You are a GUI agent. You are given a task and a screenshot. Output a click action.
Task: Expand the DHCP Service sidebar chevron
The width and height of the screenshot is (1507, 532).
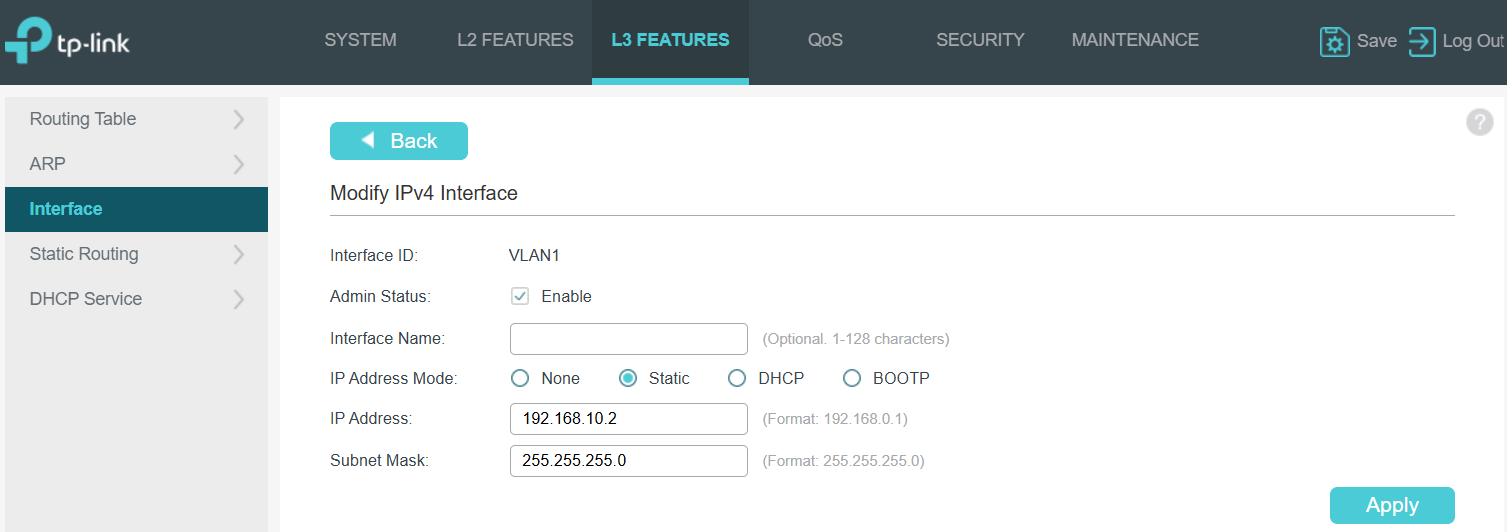tap(238, 299)
